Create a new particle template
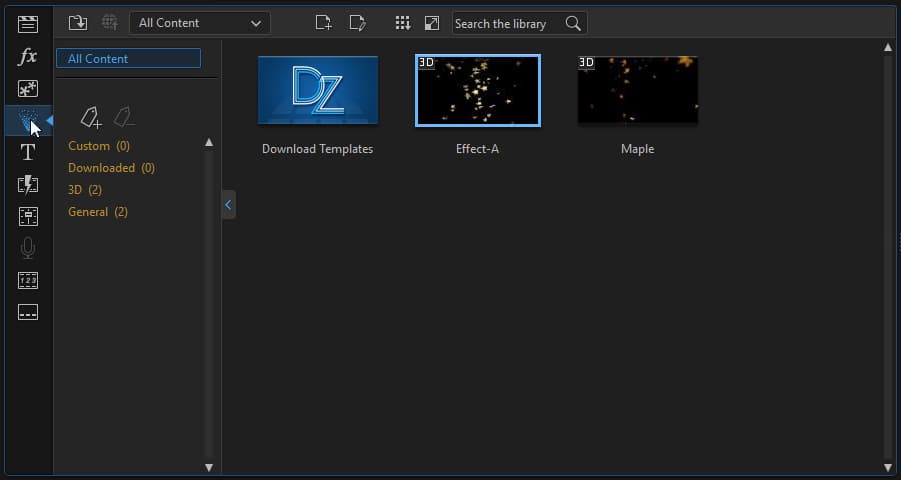The image size is (901, 480). (324, 23)
